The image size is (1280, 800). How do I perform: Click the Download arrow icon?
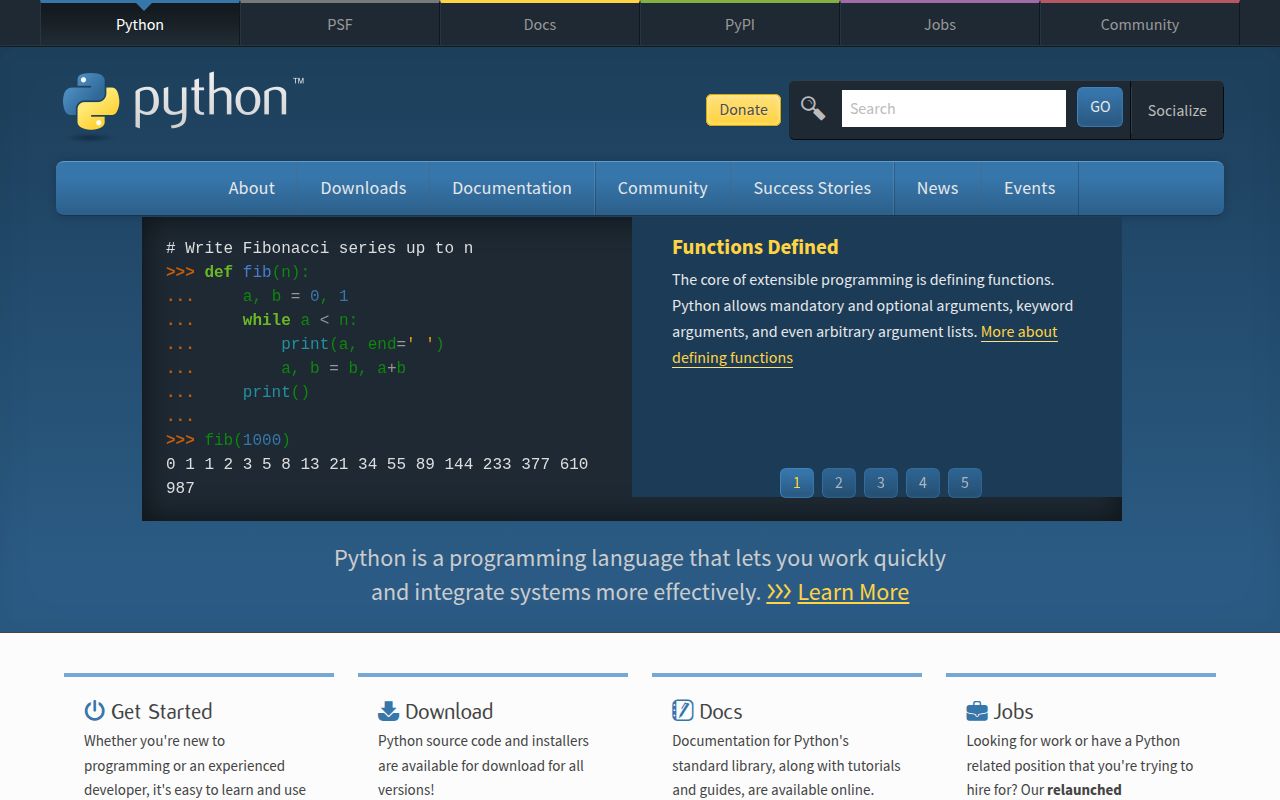click(388, 711)
